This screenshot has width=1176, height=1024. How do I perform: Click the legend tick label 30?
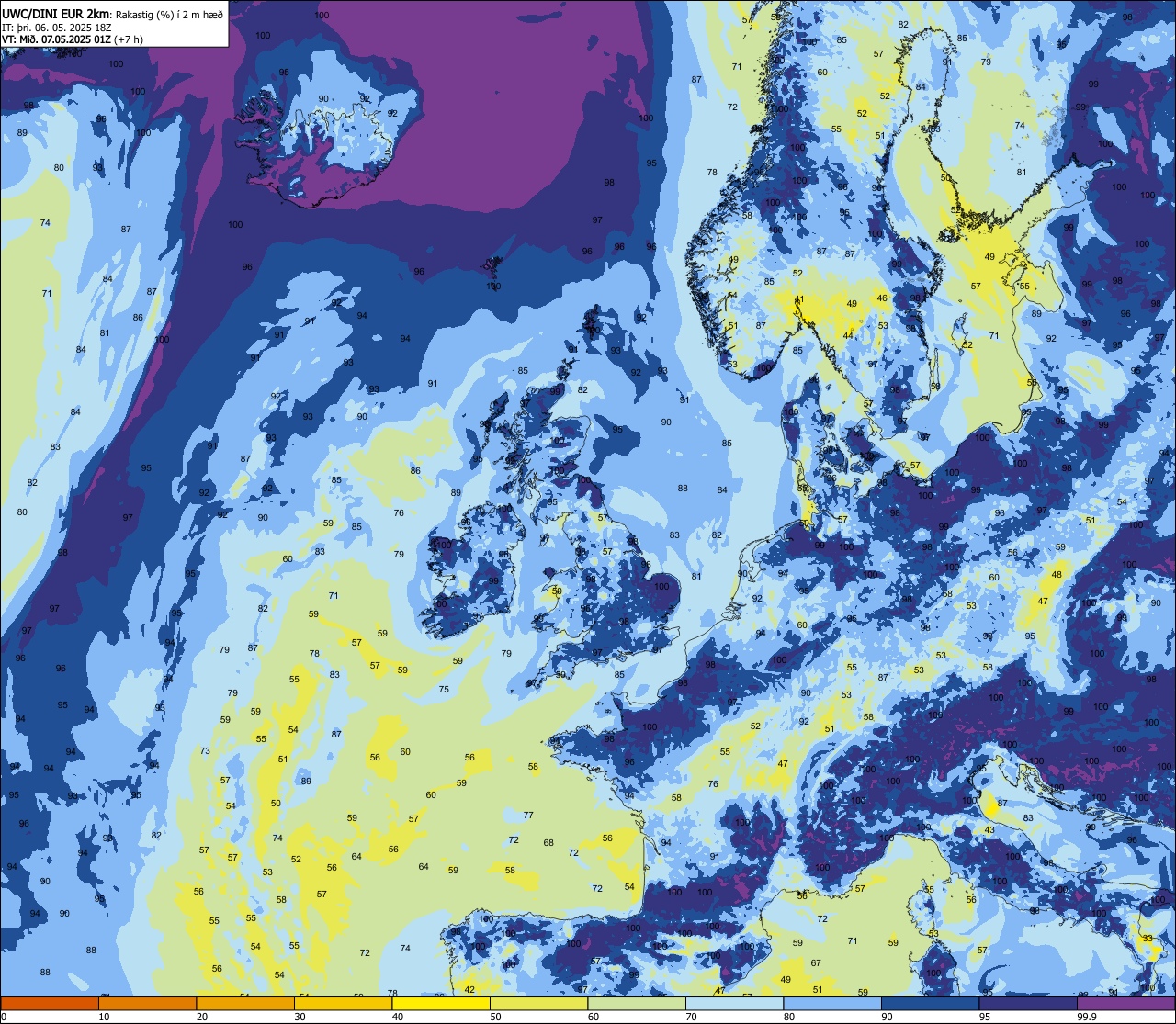click(x=300, y=1017)
